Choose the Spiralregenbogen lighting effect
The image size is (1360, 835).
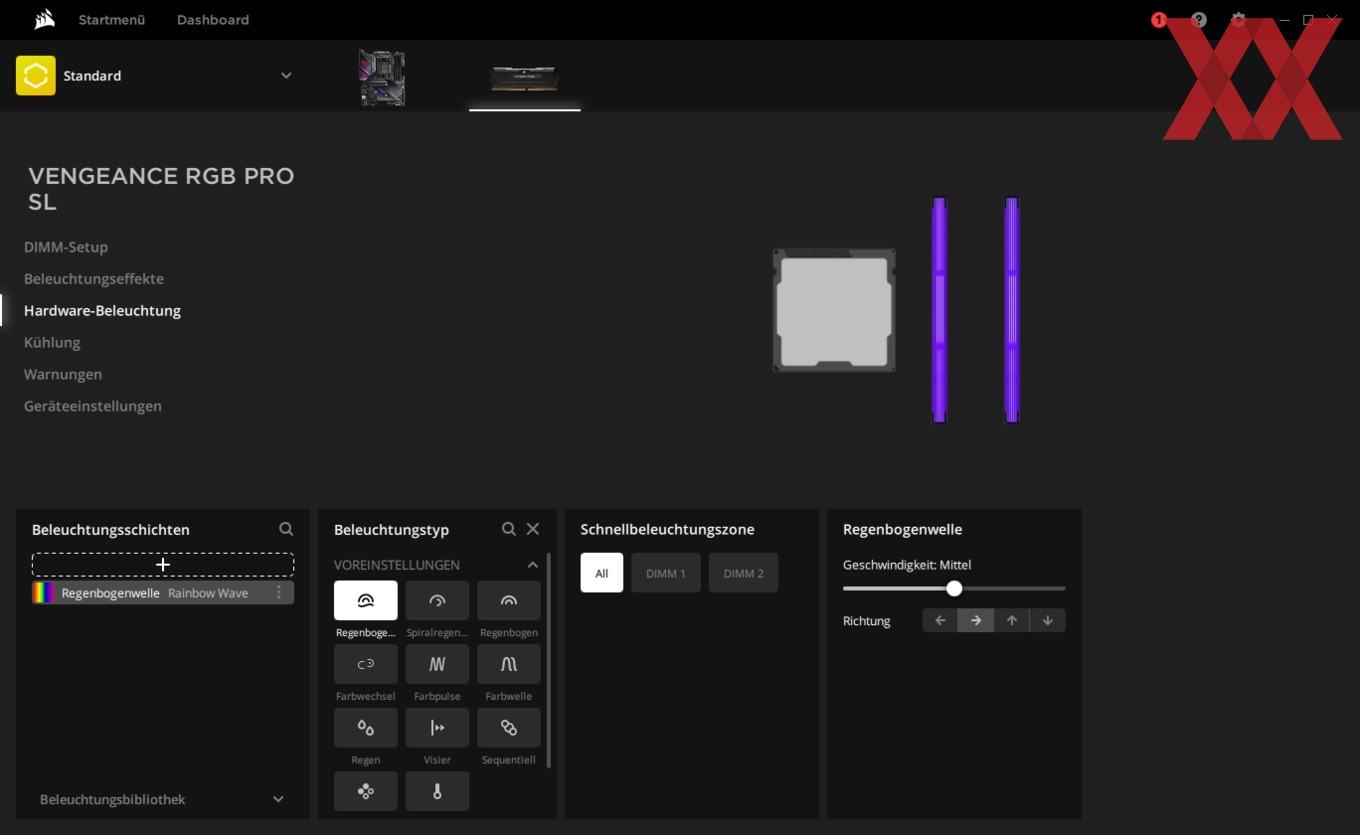[437, 600]
